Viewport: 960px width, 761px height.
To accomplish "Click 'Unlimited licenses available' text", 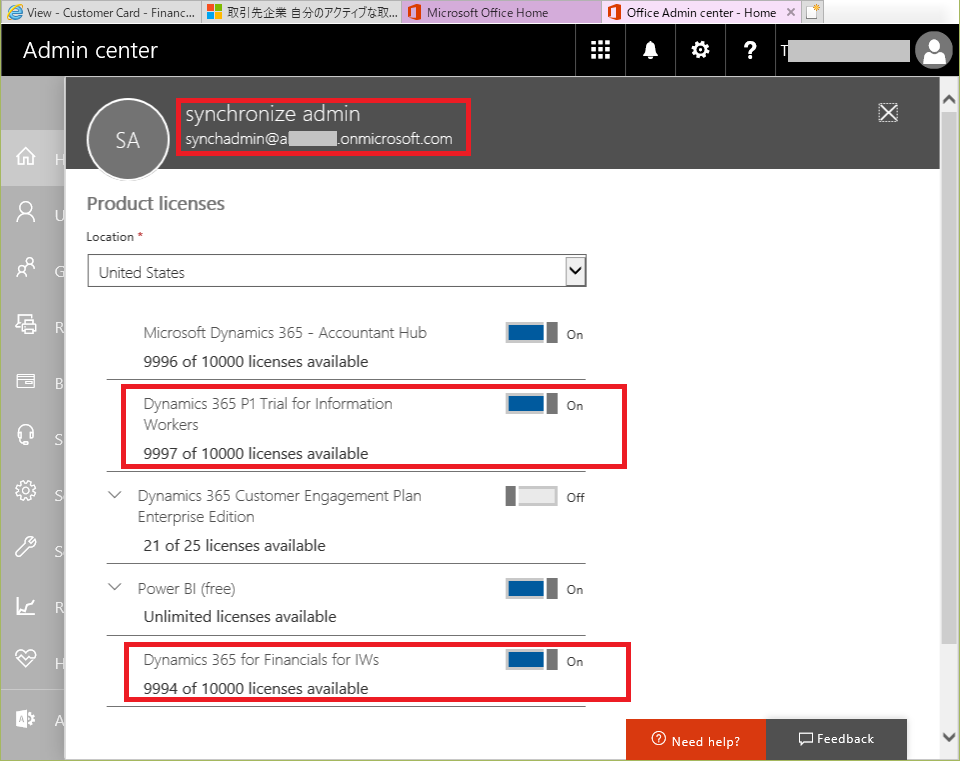I will pos(240,617).
